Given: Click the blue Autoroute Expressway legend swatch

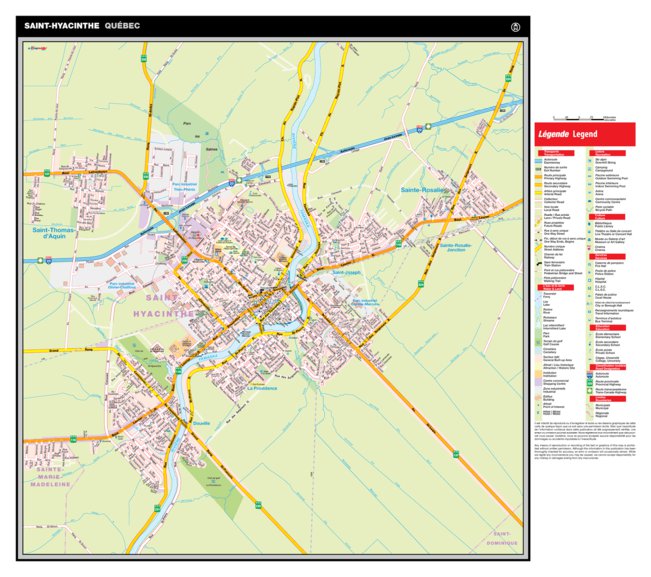Looking at the screenshot, I should pos(538,161).
